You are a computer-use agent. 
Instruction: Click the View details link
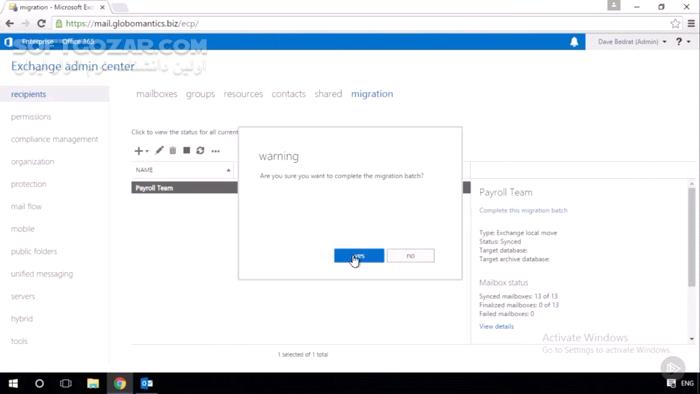point(496,327)
